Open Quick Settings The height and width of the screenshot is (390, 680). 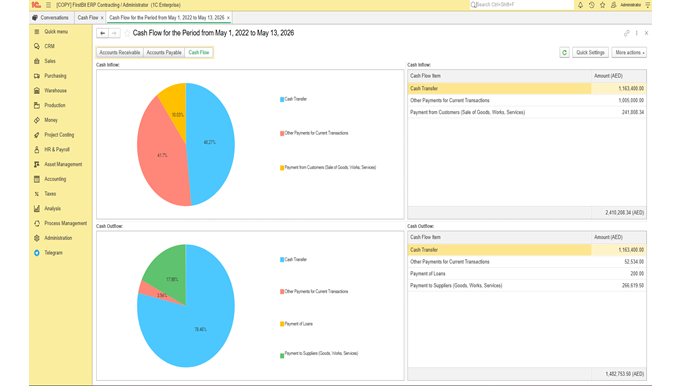pyautogui.click(x=590, y=52)
